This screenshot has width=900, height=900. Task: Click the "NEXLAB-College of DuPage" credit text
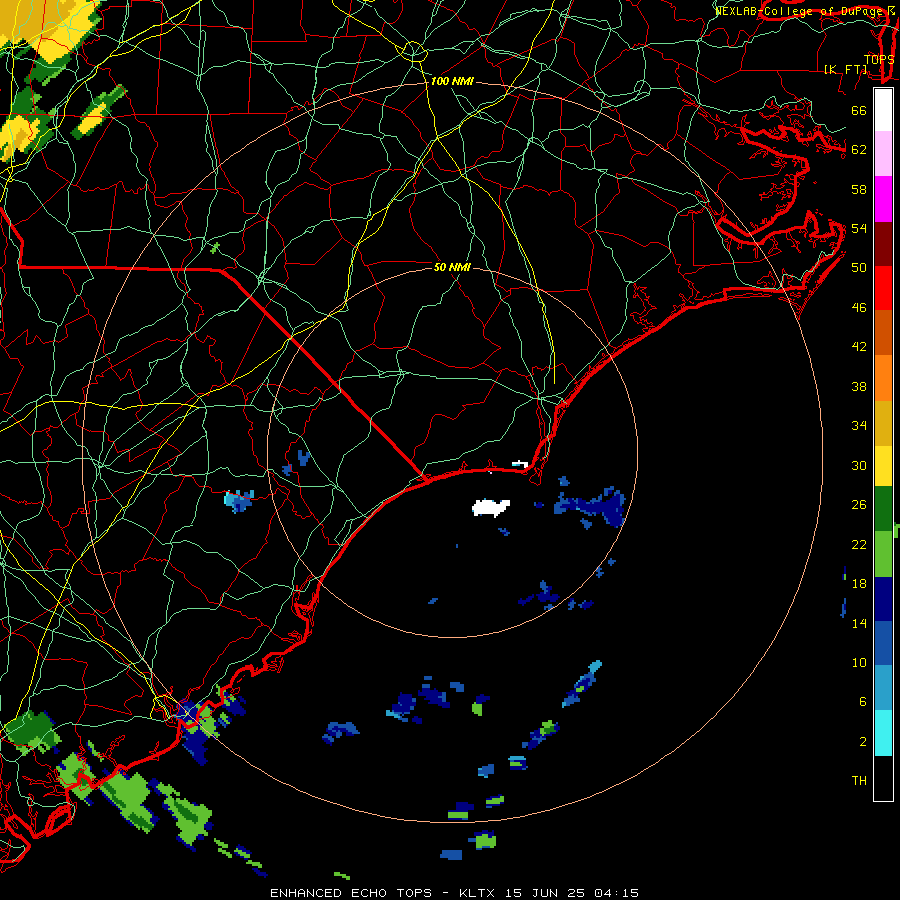(x=801, y=11)
